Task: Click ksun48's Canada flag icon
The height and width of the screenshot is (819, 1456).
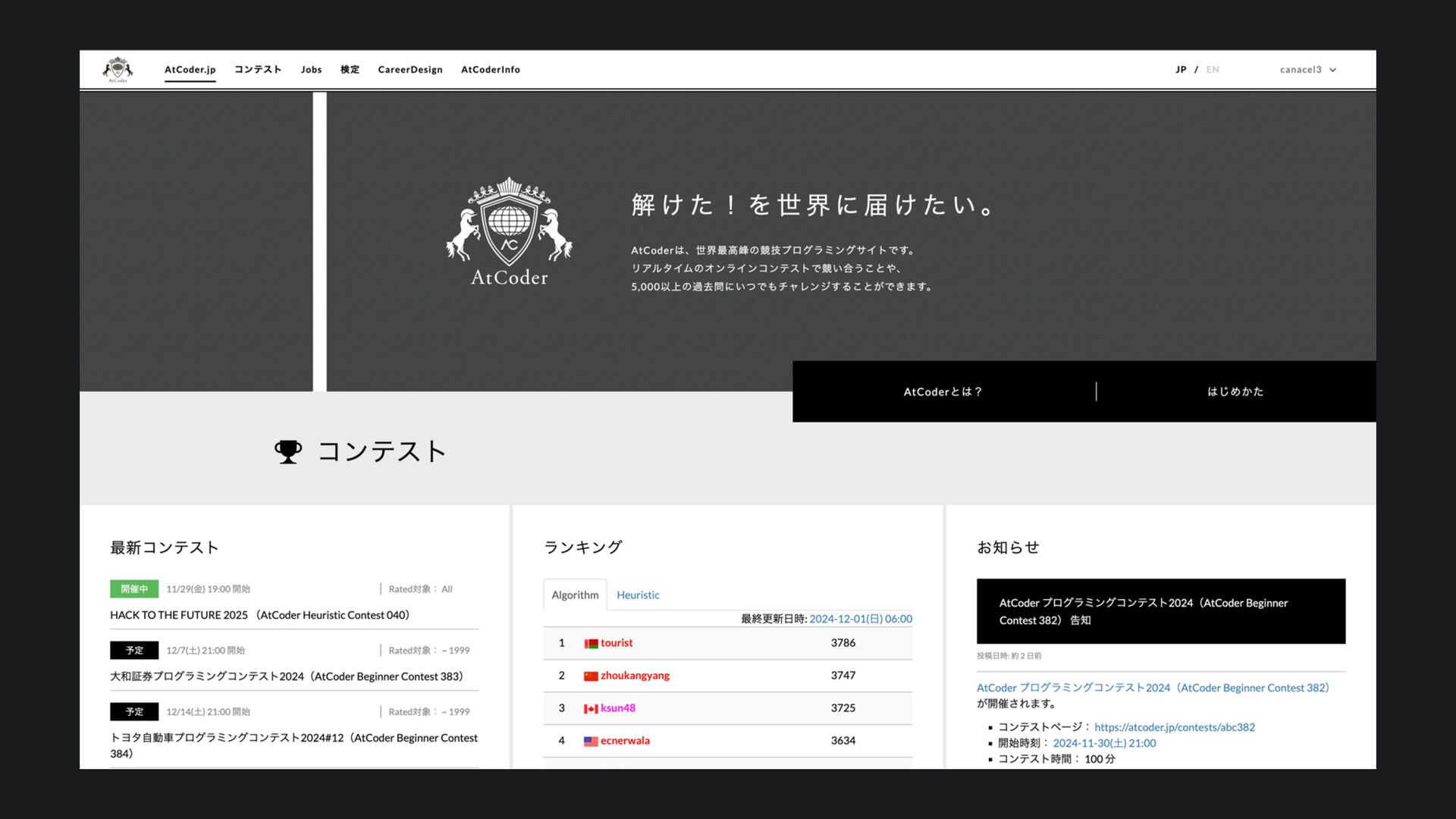Action: (x=591, y=709)
